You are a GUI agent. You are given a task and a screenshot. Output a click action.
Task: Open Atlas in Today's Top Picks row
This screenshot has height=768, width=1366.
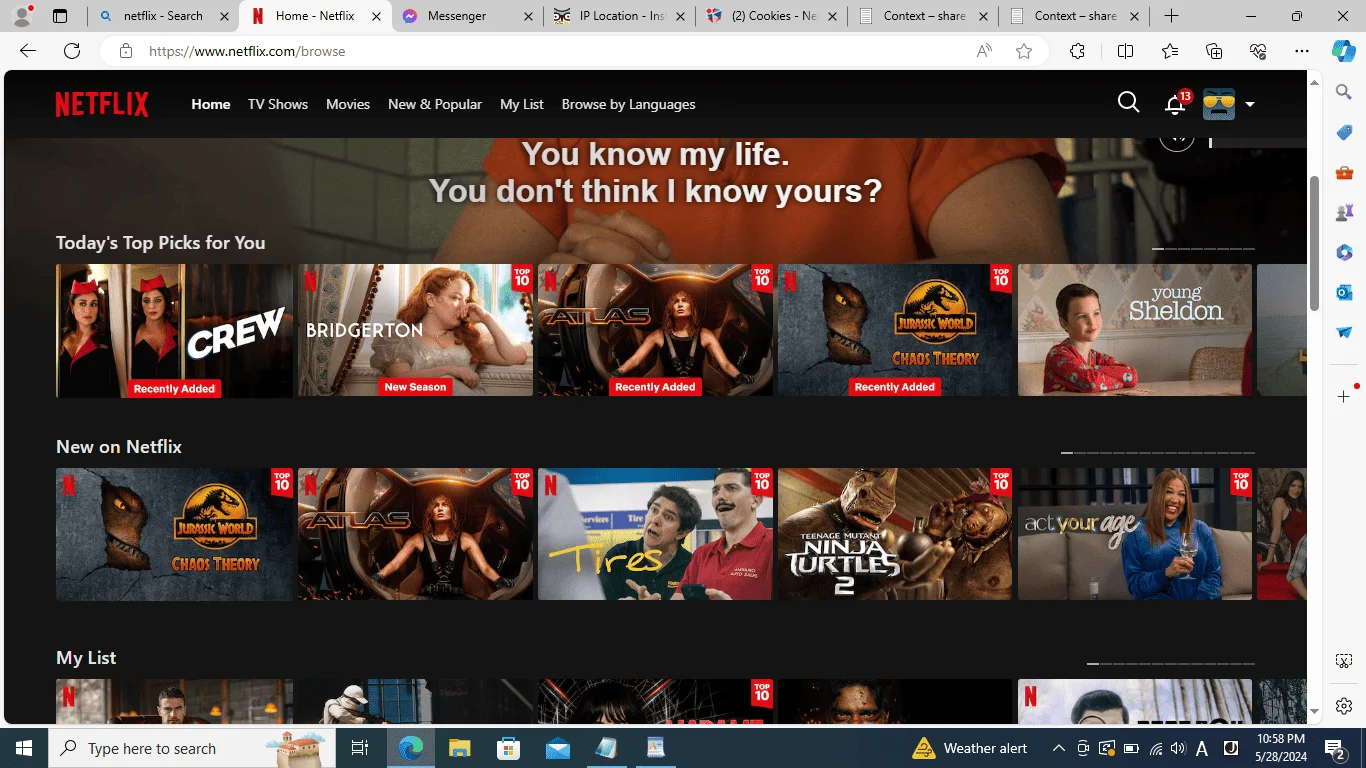(655, 330)
